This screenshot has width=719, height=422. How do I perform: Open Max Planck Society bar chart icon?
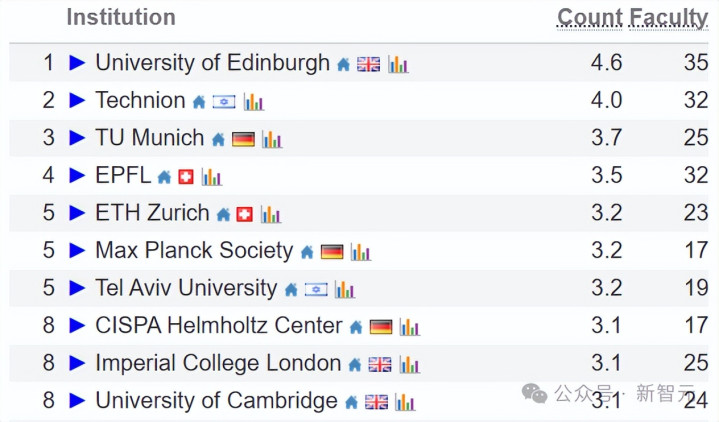click(360, 252)
